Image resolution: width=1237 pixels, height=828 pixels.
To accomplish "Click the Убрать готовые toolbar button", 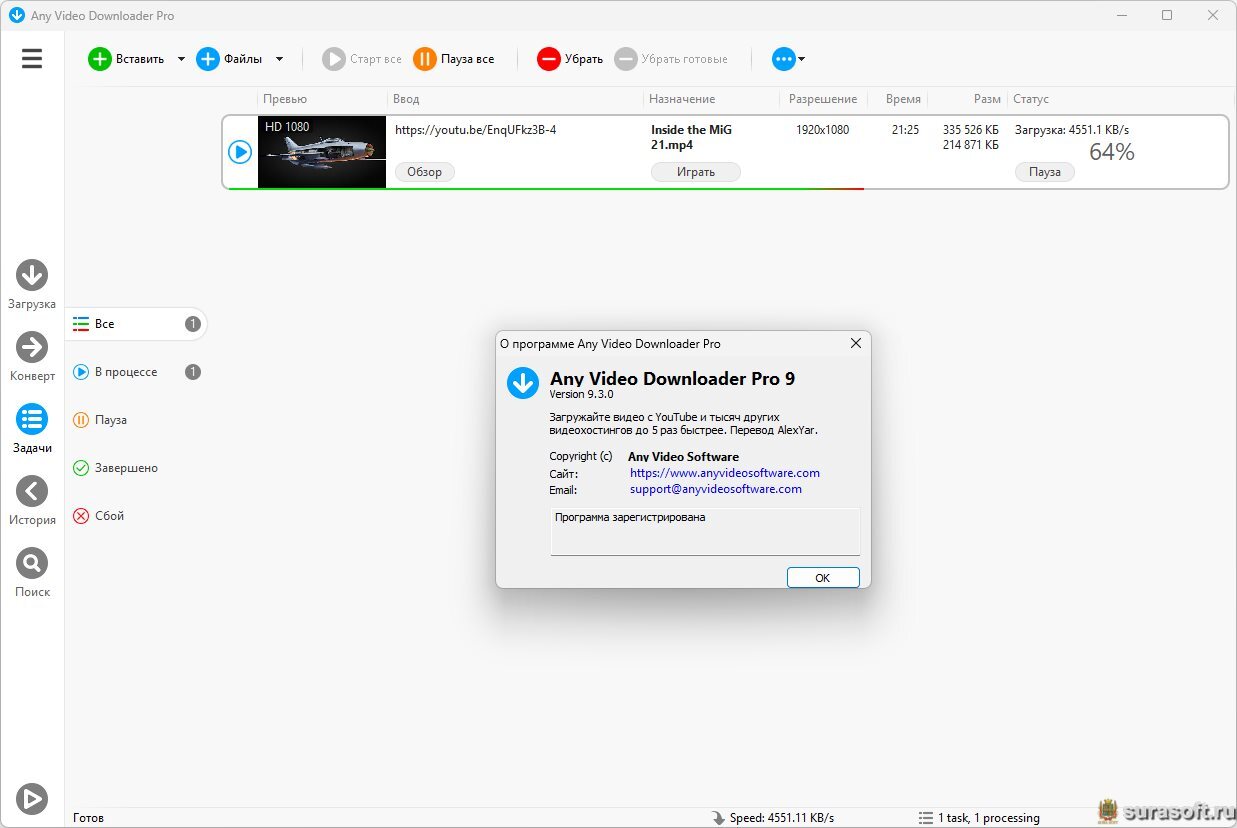I will [671, 59].
